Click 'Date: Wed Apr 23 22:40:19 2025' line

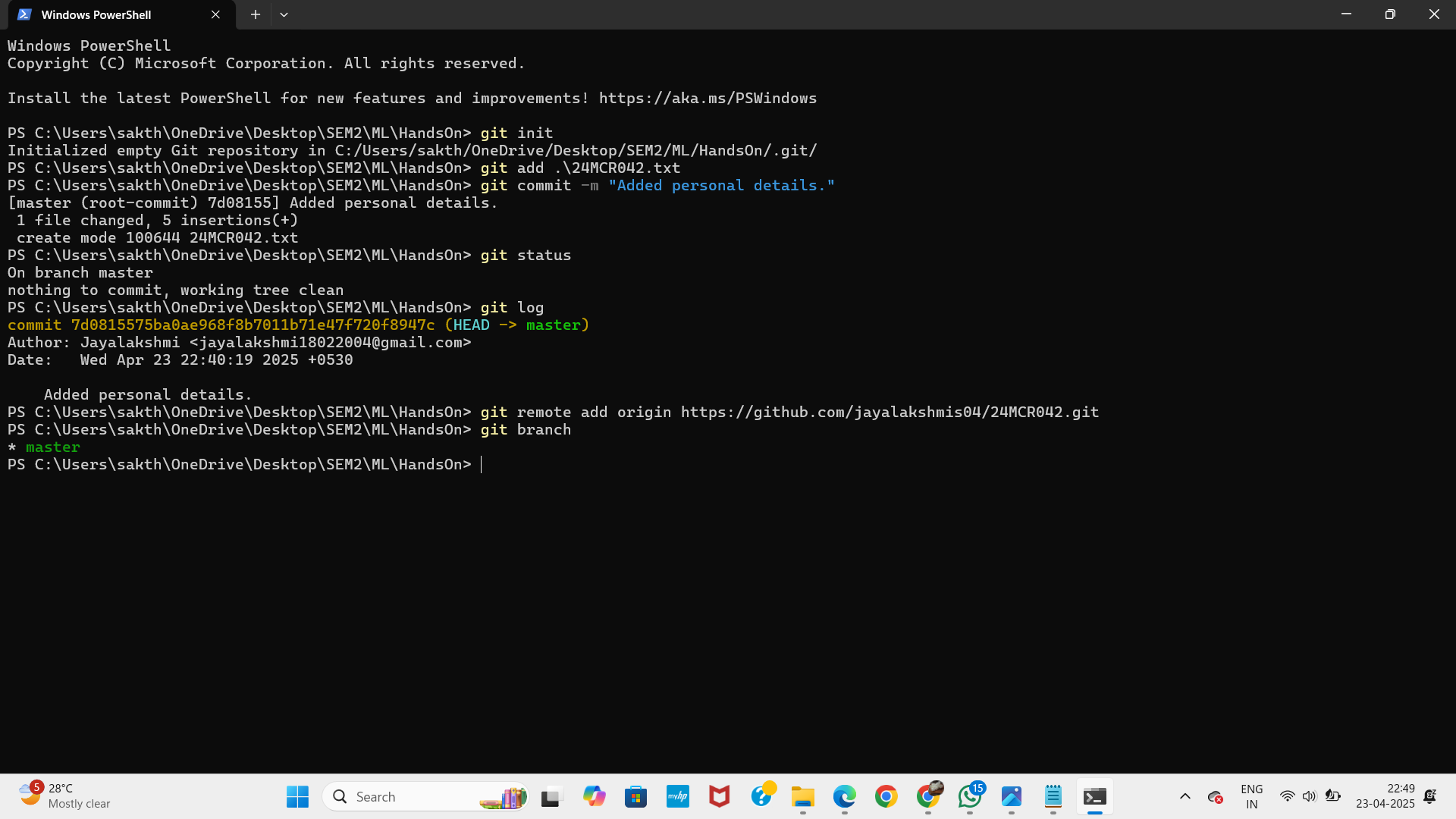180,359
